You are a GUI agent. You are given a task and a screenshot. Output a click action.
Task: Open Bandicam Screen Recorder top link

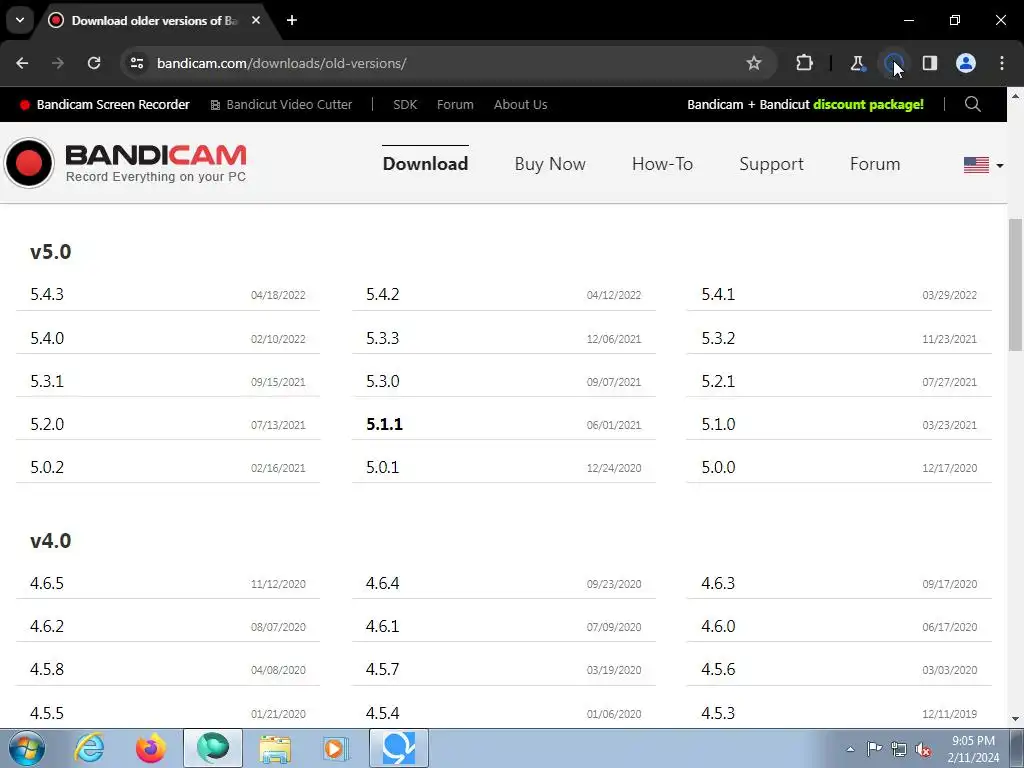point(104,104)
